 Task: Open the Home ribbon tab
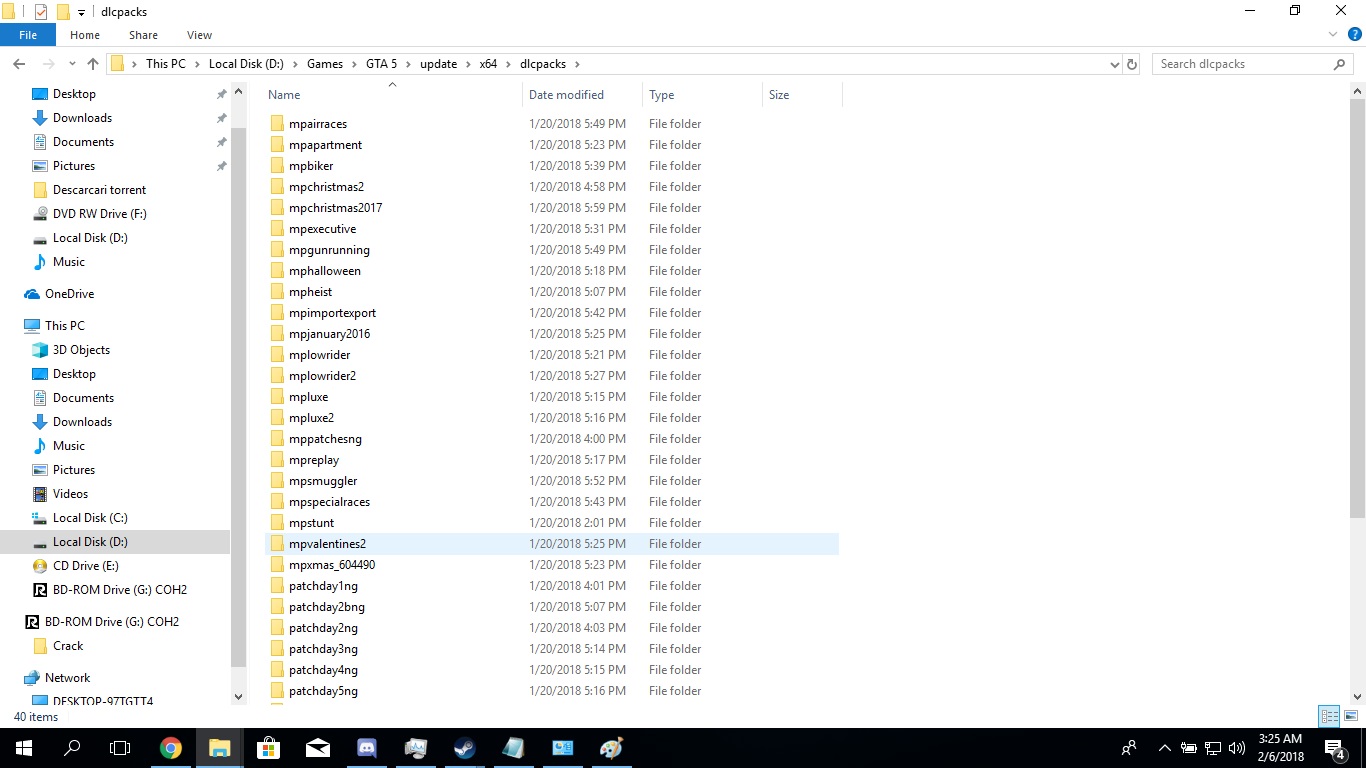pyautogui.click(x=85, y=35)
